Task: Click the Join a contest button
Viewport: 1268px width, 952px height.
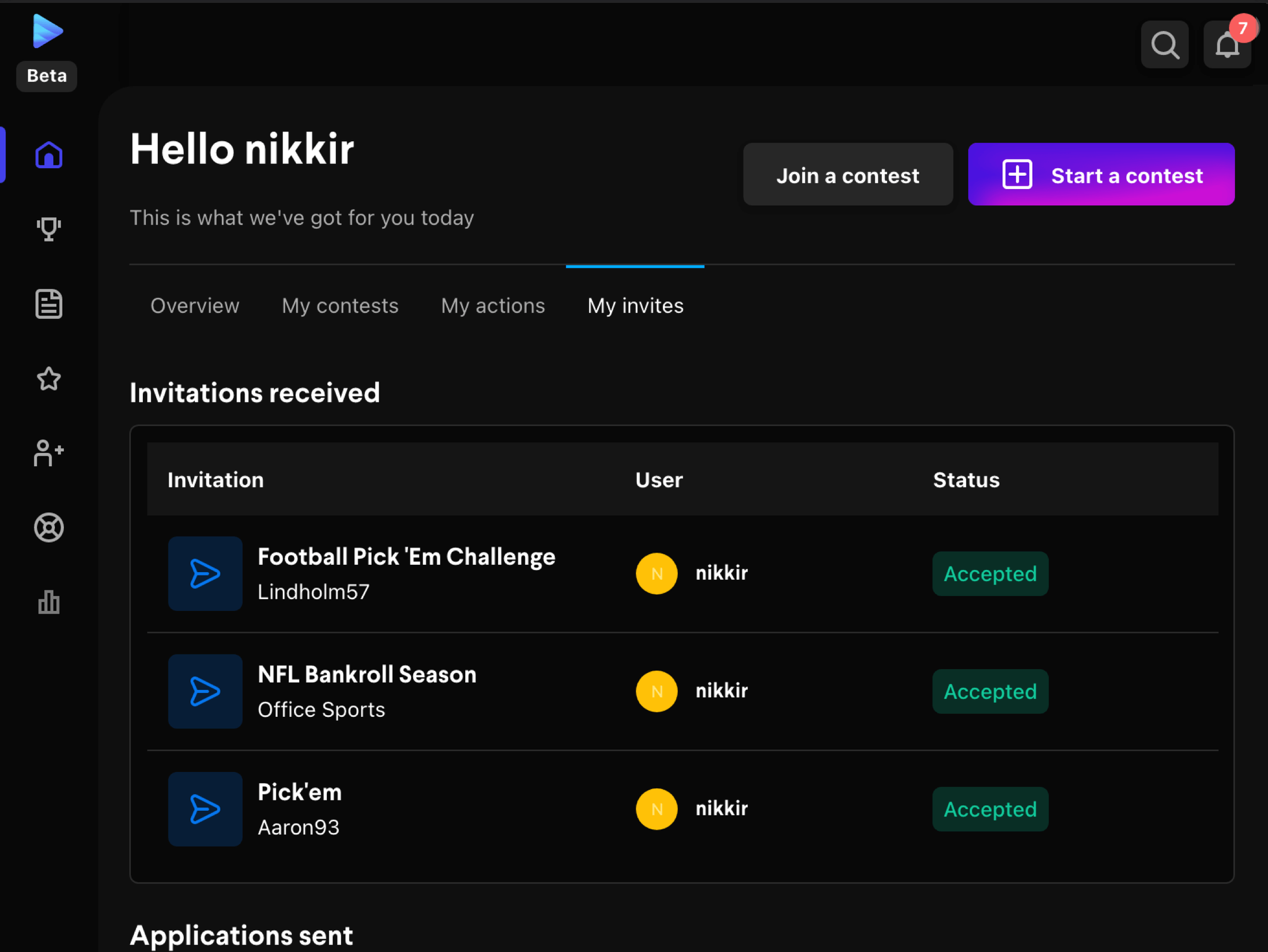Action: [x=848, y=175]
